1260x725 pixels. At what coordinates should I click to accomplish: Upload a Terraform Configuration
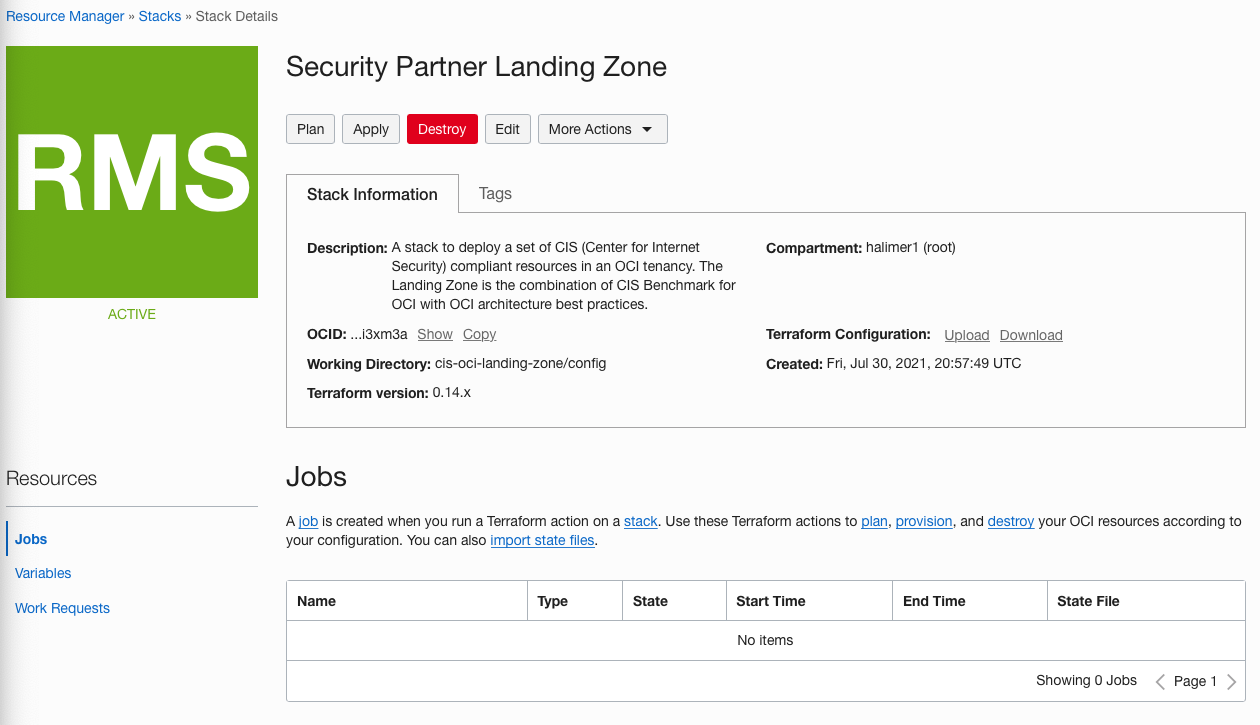click(966, 335)
